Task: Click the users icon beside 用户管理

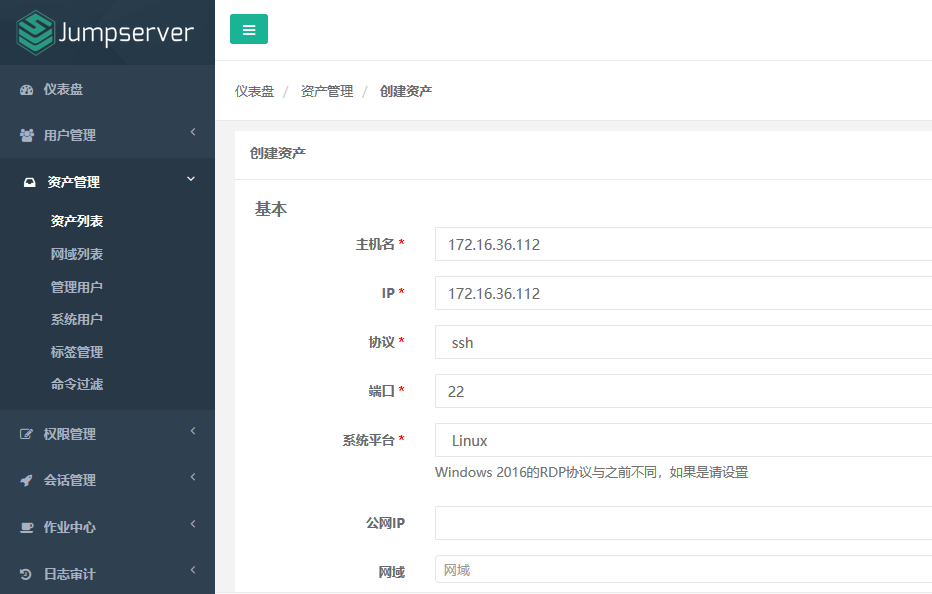Action: pyautogui.click(x=27, y=136)
